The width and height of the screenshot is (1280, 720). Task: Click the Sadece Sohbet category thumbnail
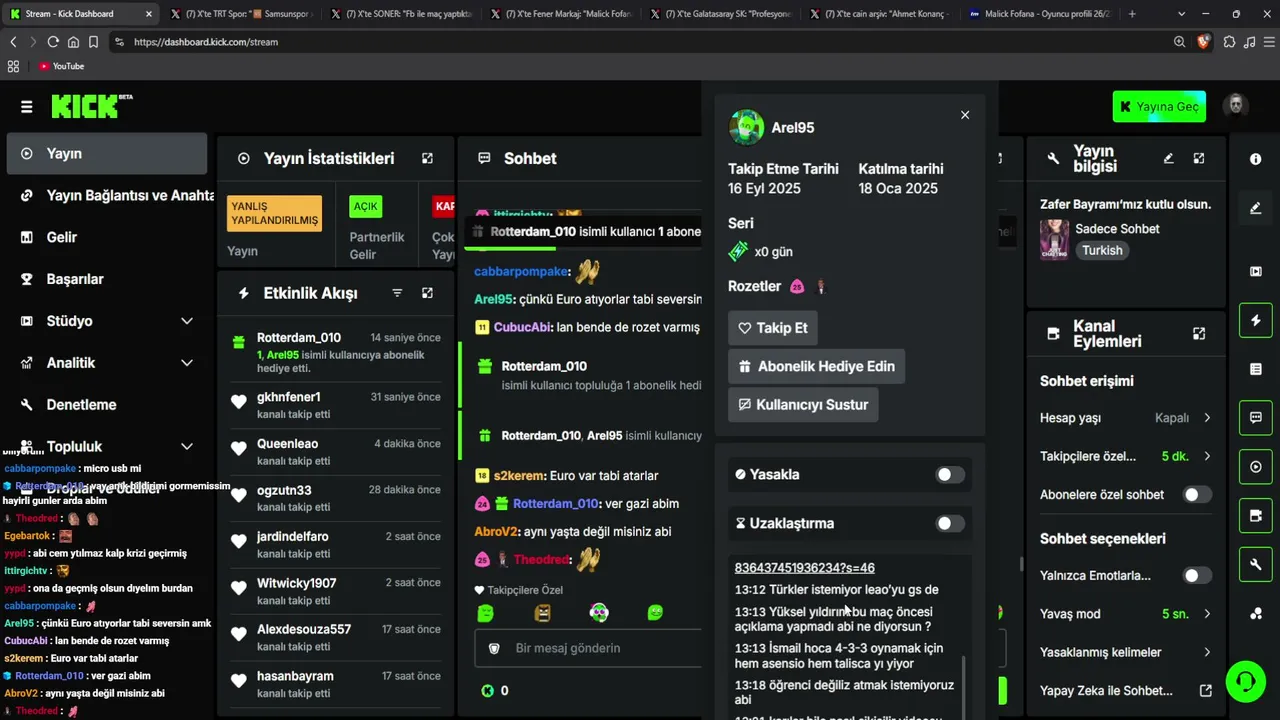click(1054, 239)
